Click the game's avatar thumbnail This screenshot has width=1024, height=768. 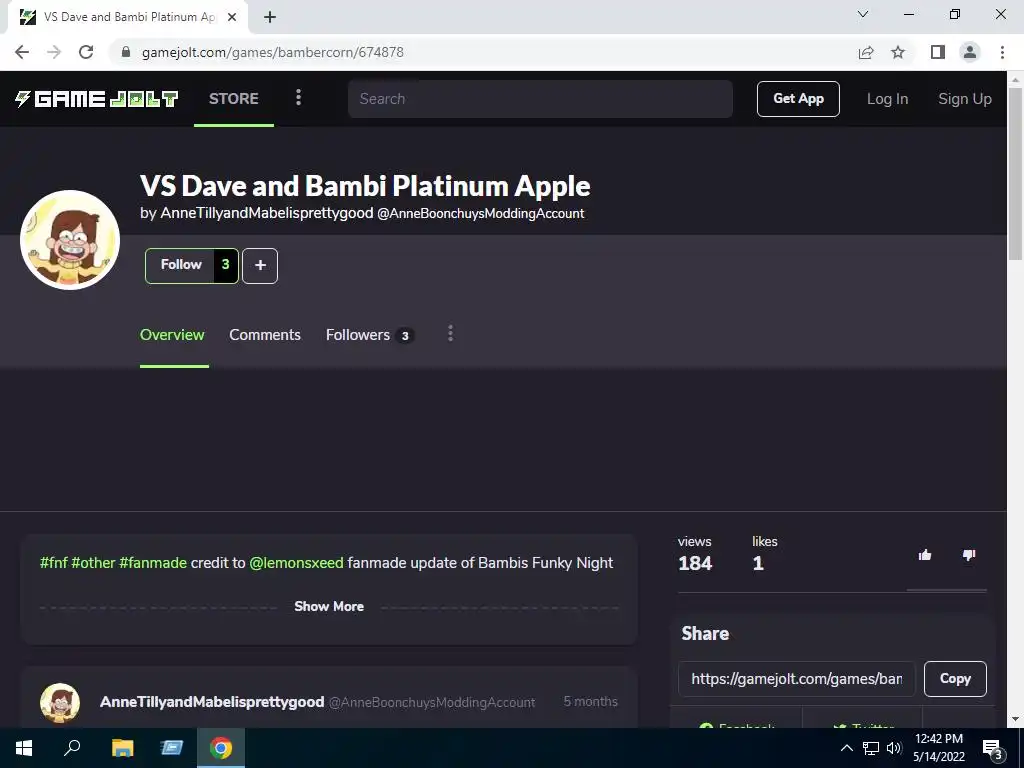(x=70, y=240)
